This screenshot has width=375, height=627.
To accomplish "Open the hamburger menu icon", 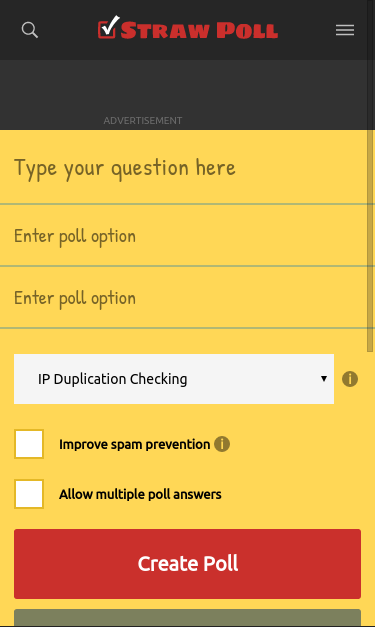I will [x=345, y=30].
